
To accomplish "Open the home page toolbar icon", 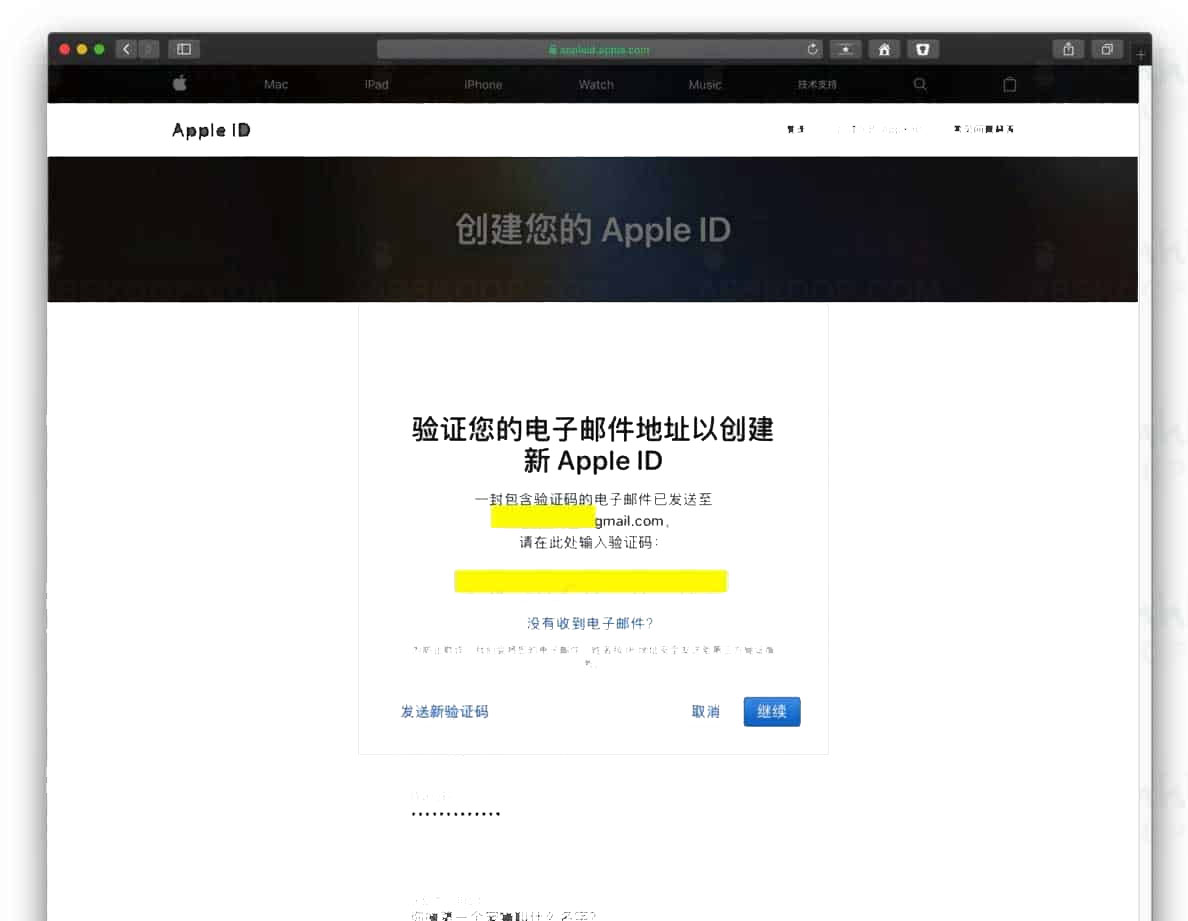I will point(884,49).
